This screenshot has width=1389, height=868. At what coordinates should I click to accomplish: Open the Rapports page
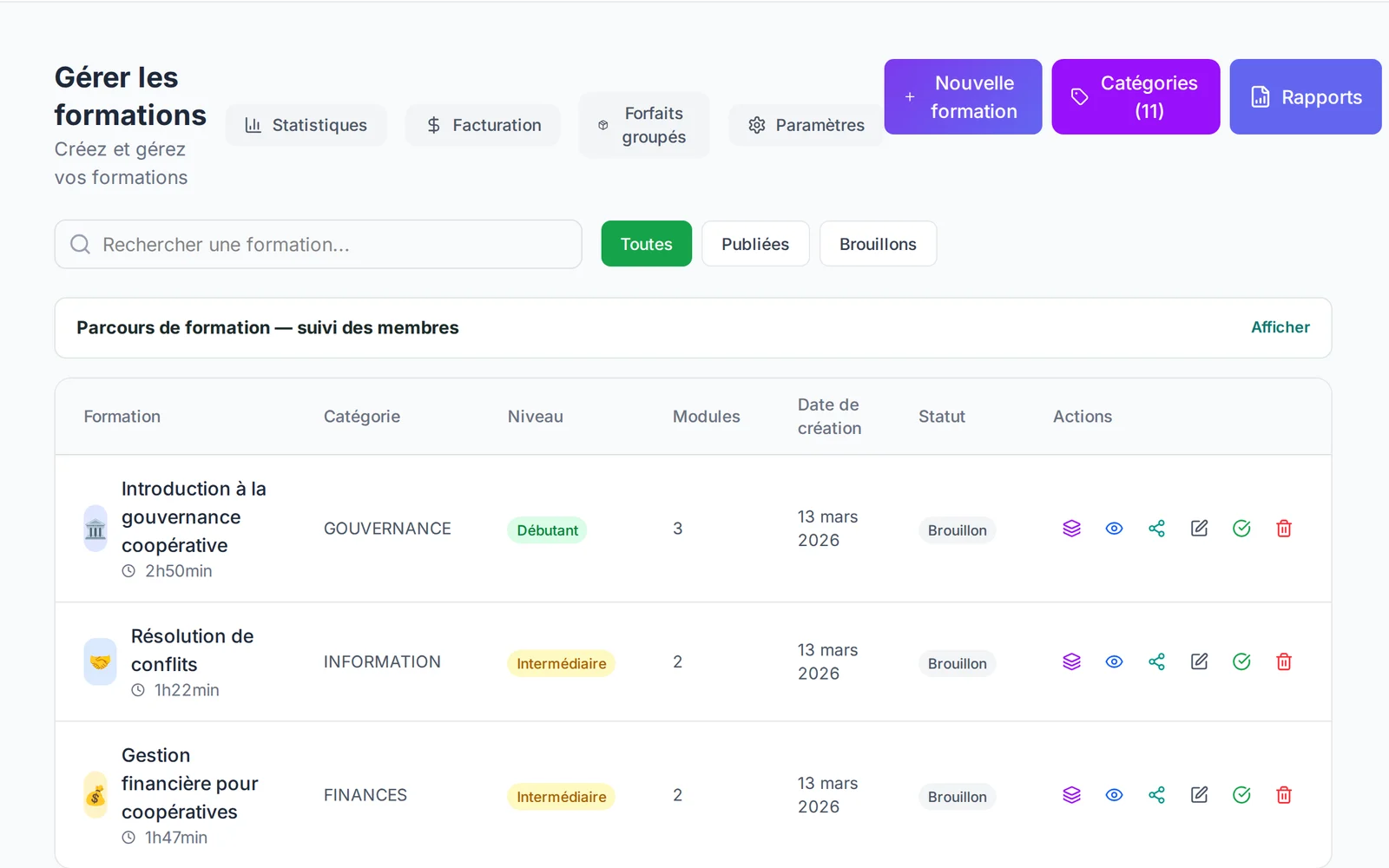(x=1306, y=97)
